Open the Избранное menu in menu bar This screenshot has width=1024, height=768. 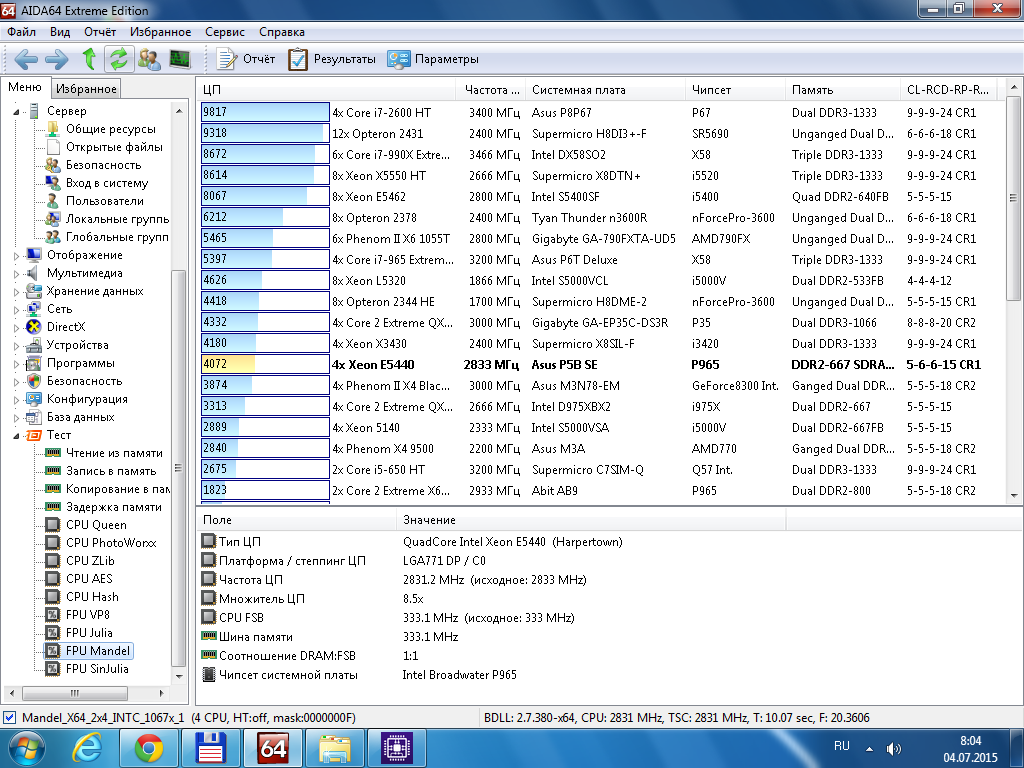pos(161,32)
